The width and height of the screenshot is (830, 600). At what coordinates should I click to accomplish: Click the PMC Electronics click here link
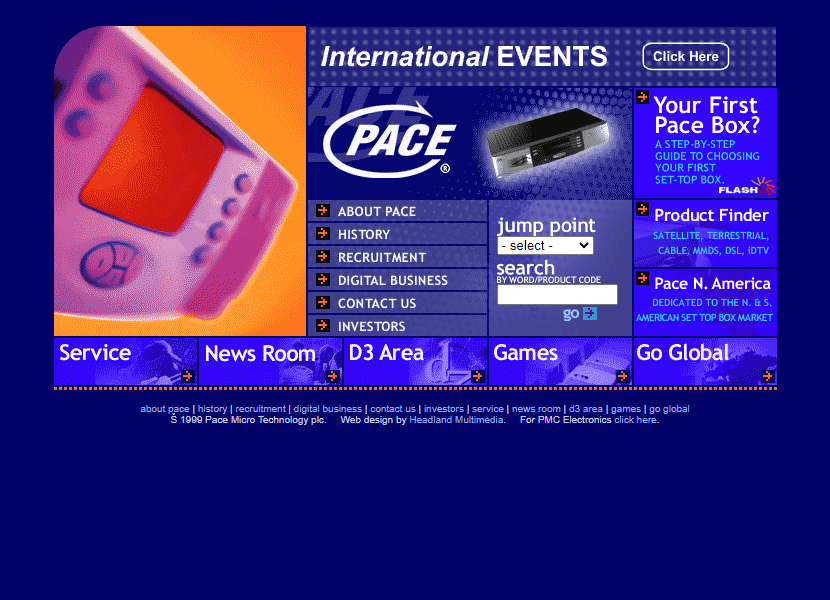pos(635,420)
